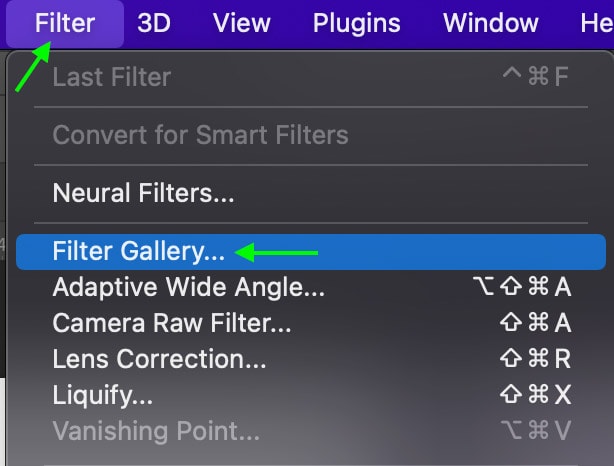This screenshot has height=466, width=614.
Task: Click the Shift-Command-X shortcut beside Liquify
Action: coord(536,394)
